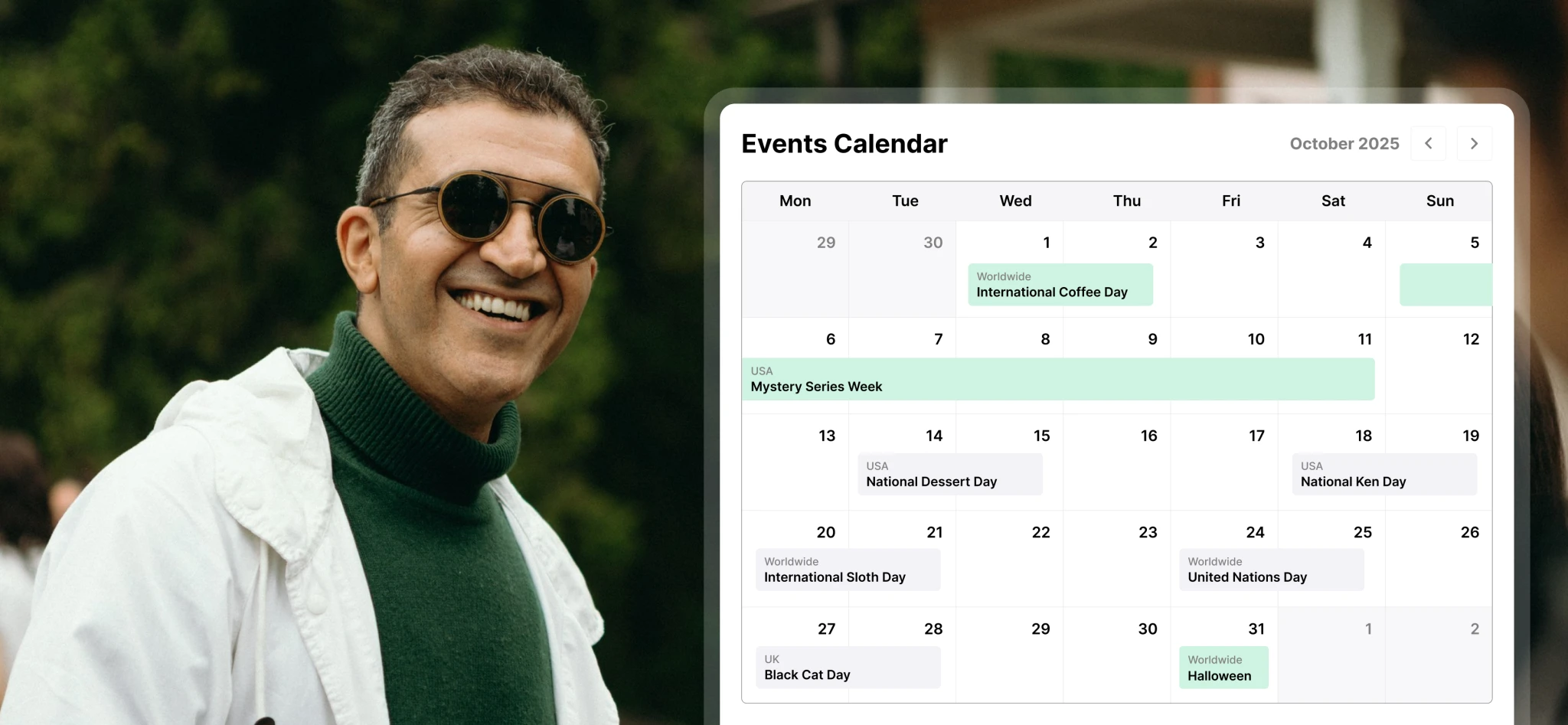Click the Events Calendar title
1568x725 pixels.
pos(844,144)
